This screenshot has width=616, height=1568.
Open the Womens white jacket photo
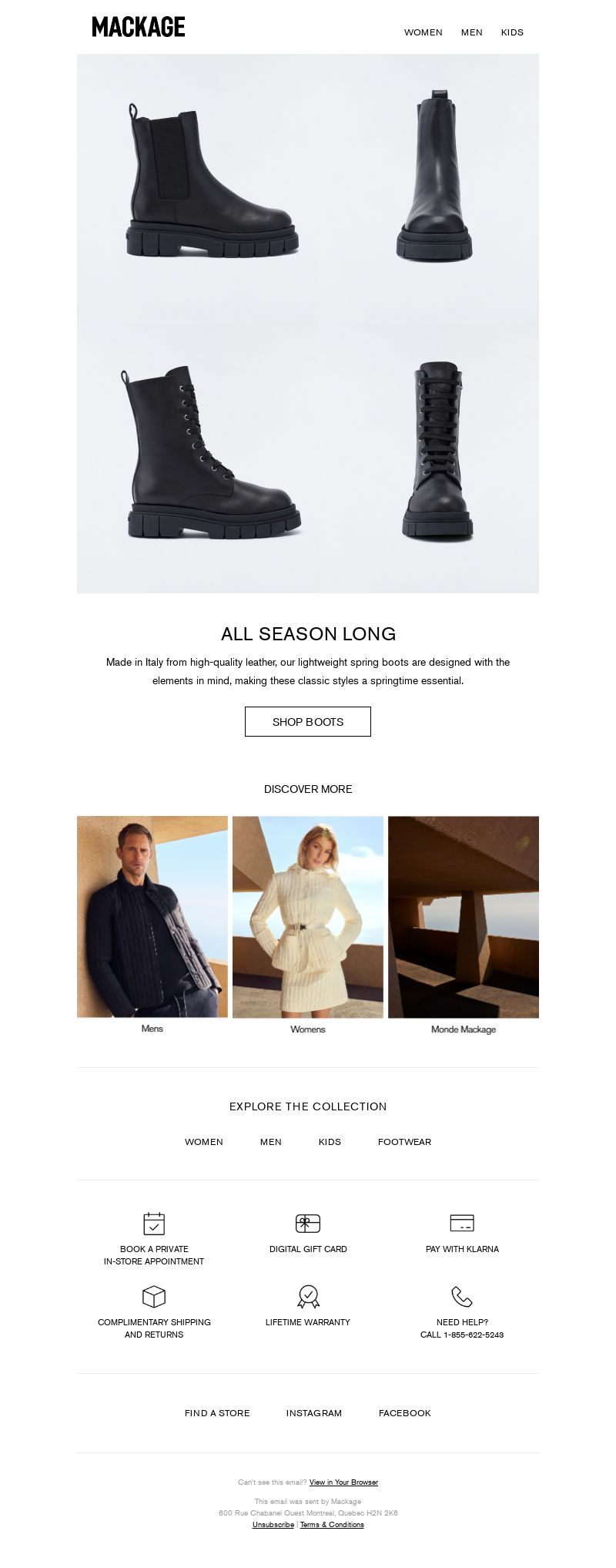click(x=308, y=917)
